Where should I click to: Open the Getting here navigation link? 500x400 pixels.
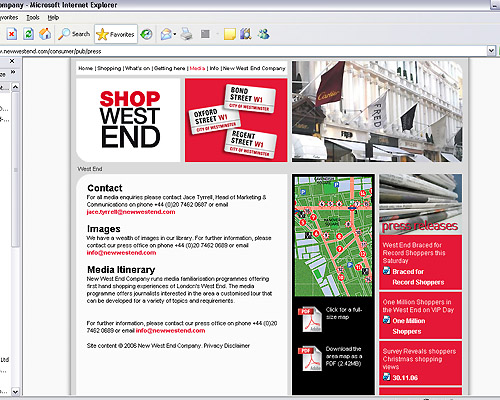(169, 68)
